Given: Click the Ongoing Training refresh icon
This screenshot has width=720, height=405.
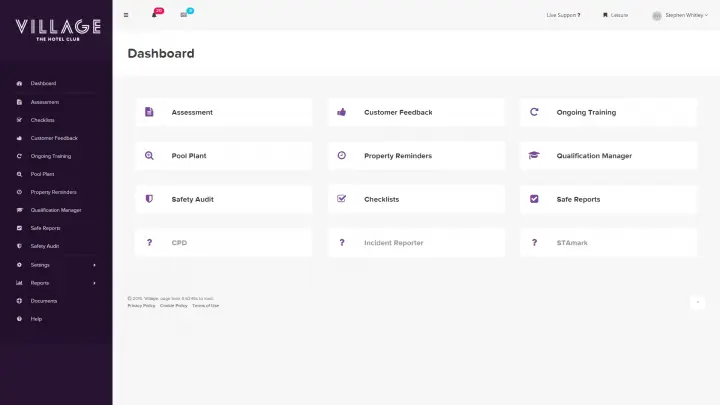Looking at the screenshot, I should point(534,112).
